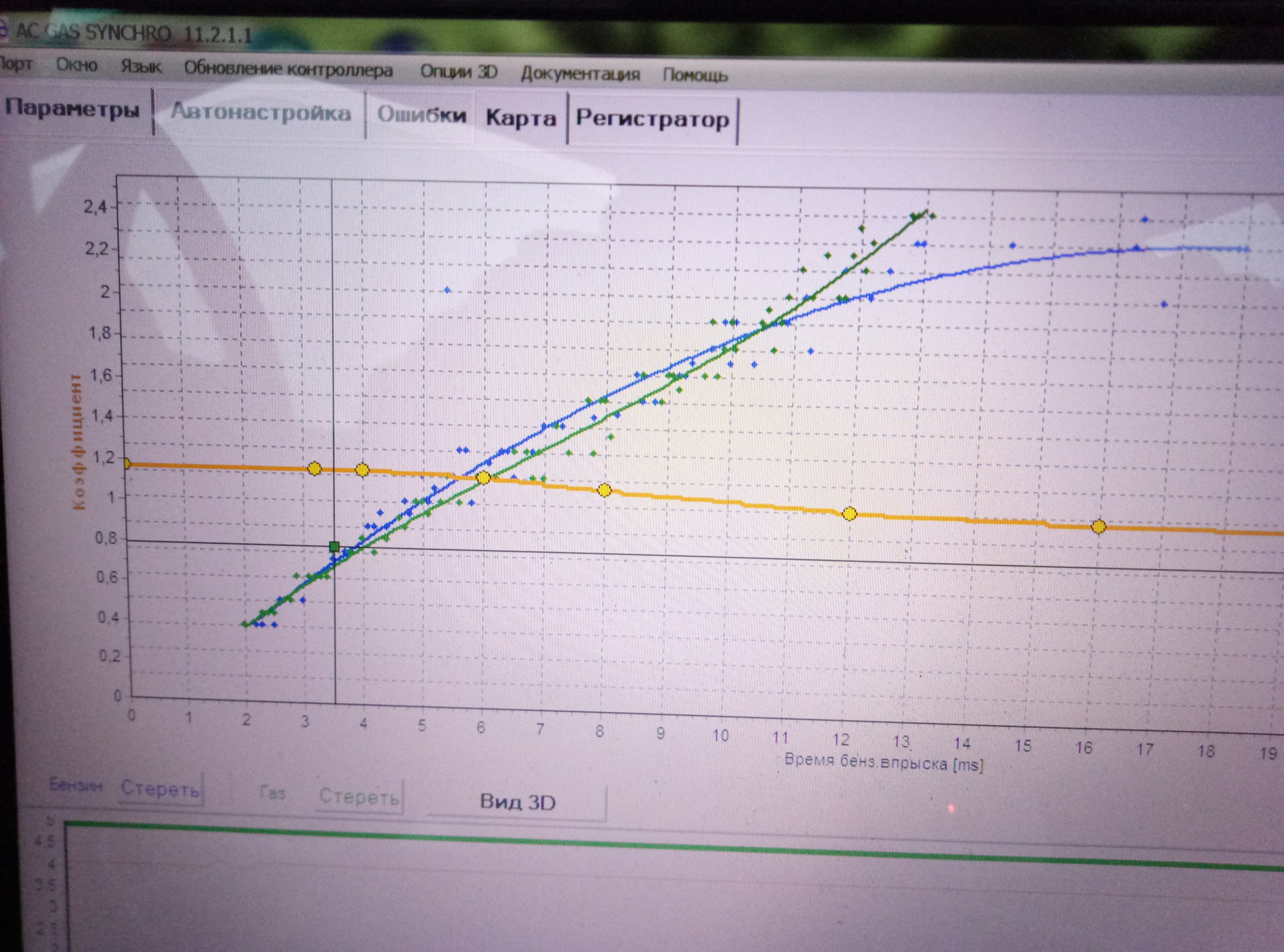
Task: Select yellow multiplier point at 8 ms
Action: (605, 490)
